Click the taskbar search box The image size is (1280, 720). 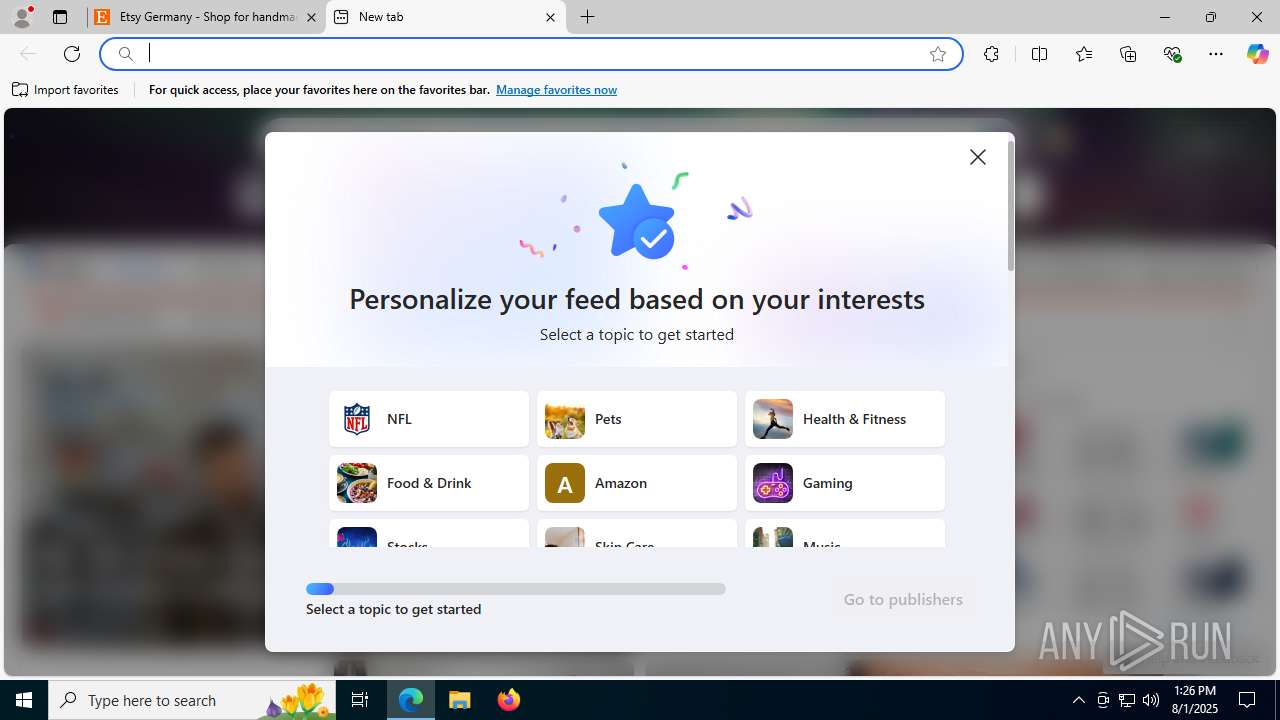point(193,700)
